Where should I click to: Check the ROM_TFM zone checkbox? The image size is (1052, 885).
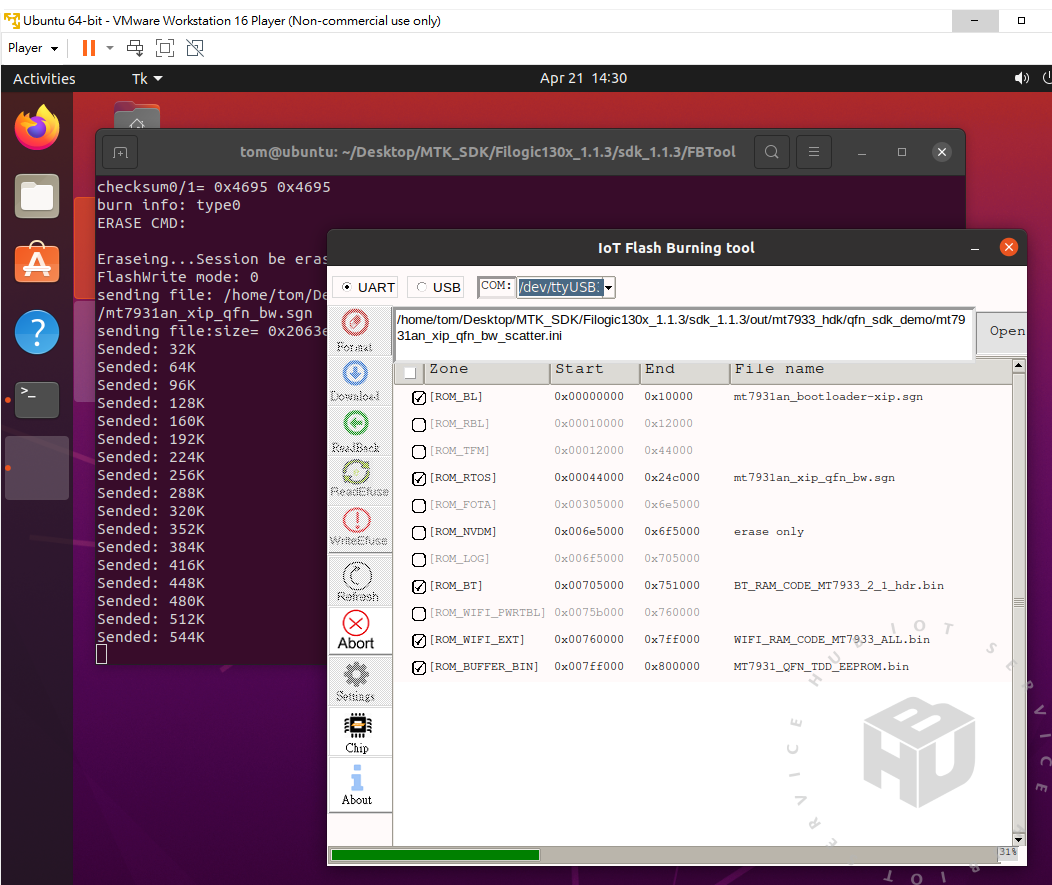419,451
